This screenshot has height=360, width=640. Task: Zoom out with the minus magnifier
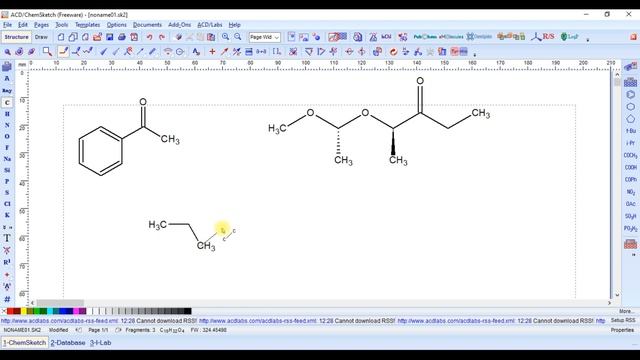coord(238,37)
